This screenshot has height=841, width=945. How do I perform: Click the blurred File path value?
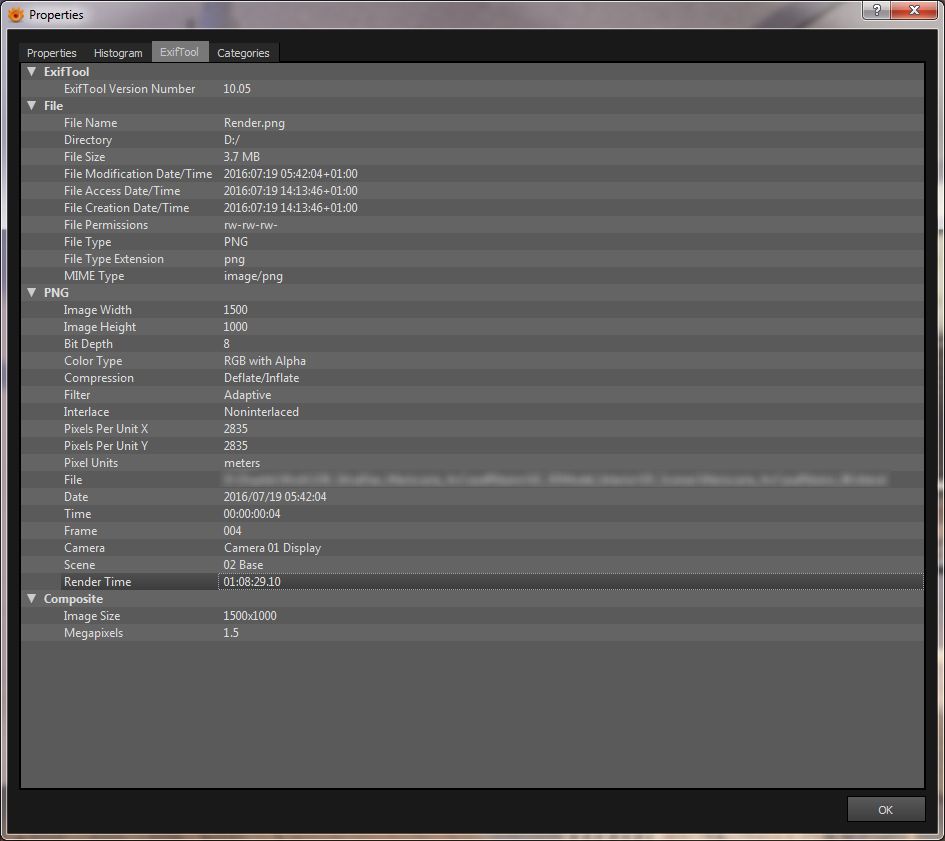(554, 480)
